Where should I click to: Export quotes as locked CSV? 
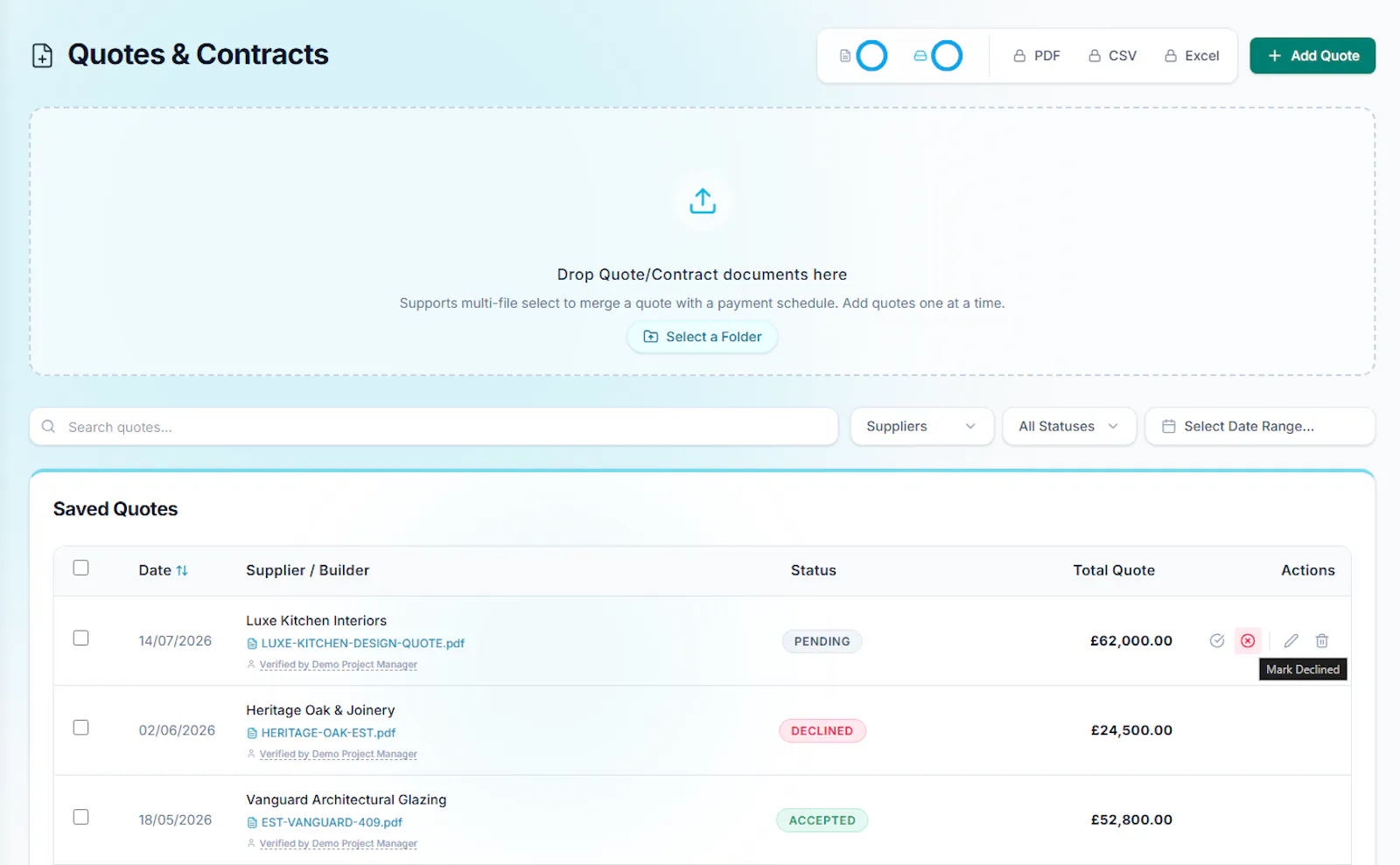(1112, 56)
